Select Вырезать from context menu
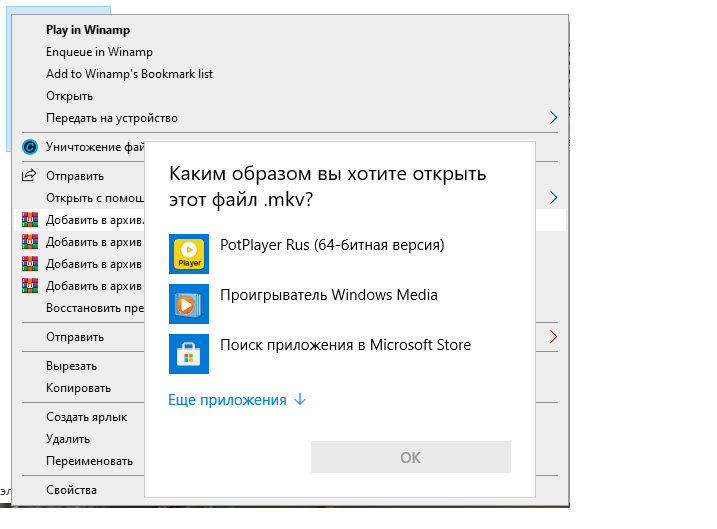This screenshot has width=717, height=529. click(x=71, y=366)
